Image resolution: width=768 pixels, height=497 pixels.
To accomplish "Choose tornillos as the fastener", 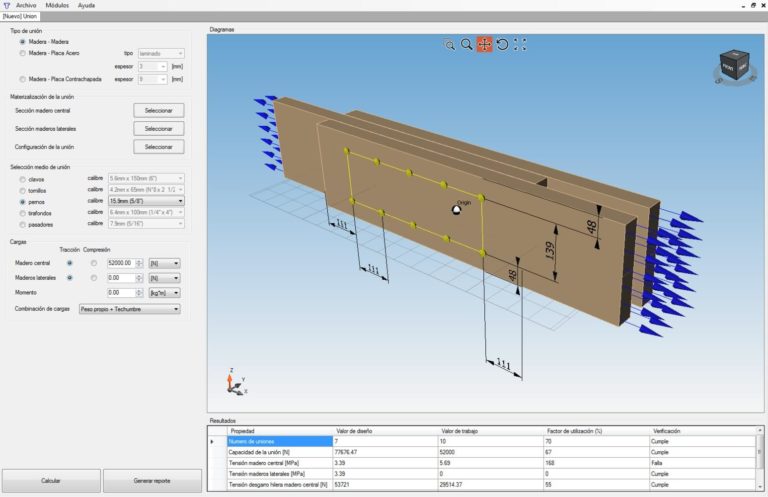I will [23, 191].
